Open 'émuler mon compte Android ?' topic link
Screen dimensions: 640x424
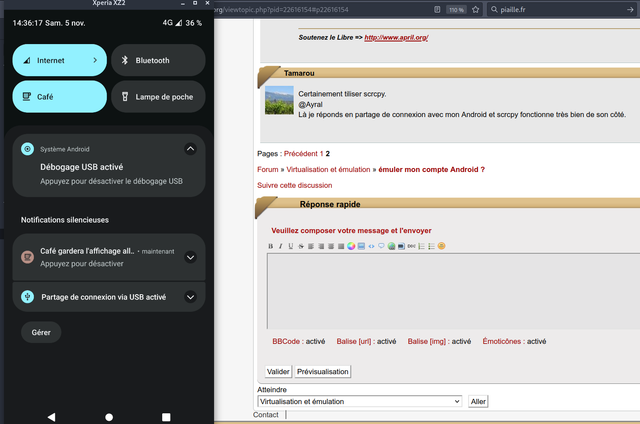click(431, 169)
